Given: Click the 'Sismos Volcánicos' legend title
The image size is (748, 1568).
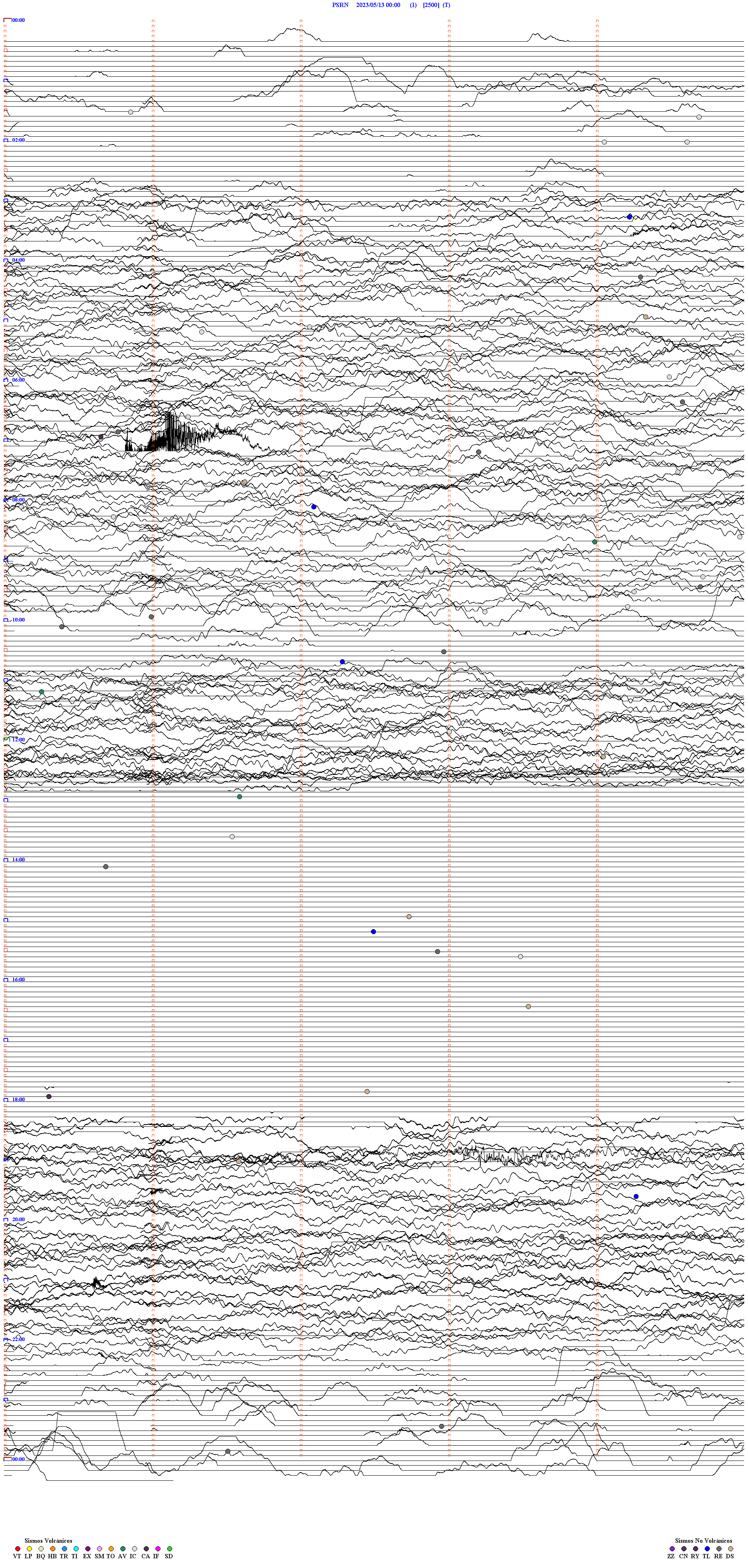Looking at the screenshot, I should pos(48,1541).
